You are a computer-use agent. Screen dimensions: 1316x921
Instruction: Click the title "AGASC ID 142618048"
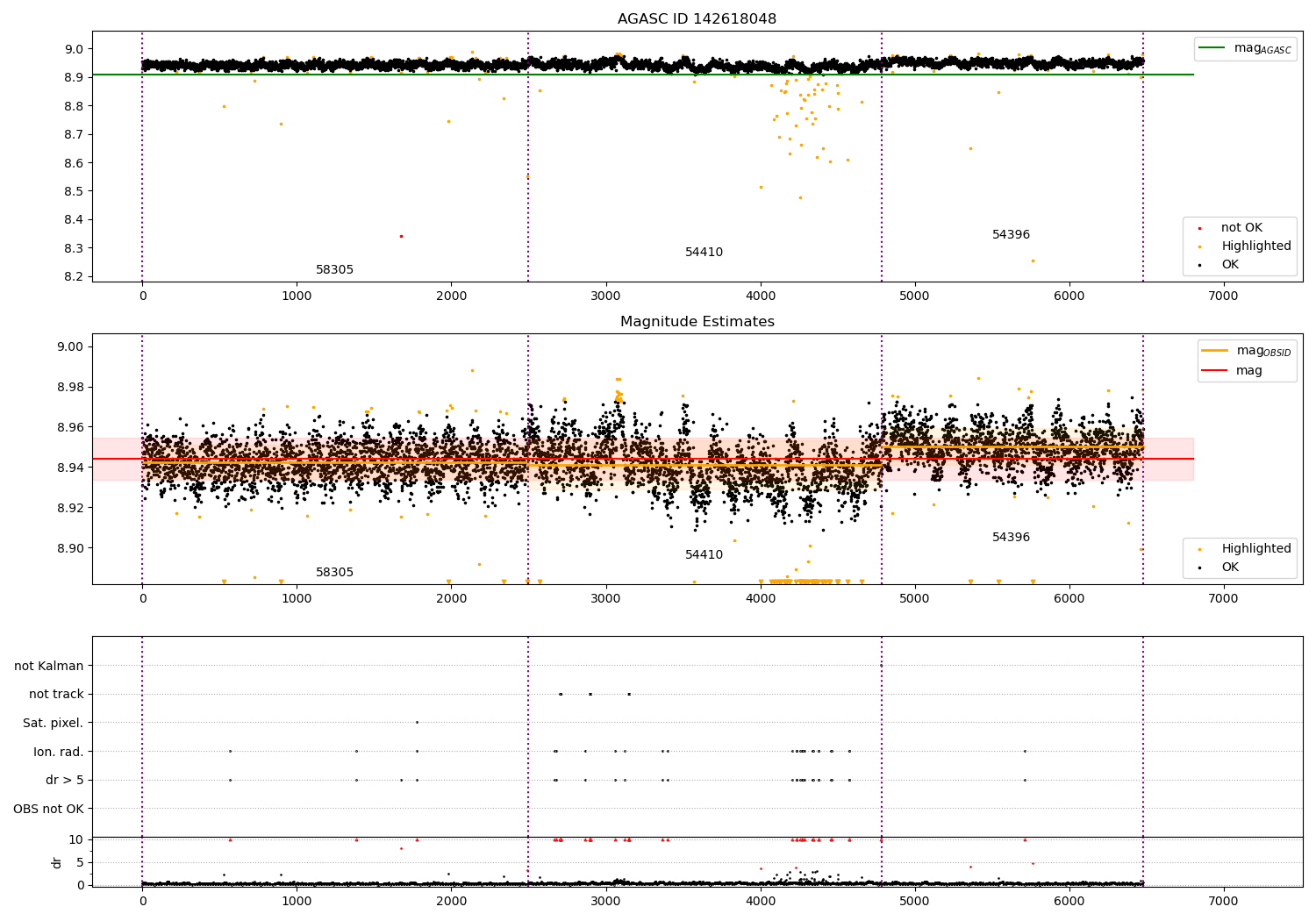(x=697, y=19)
